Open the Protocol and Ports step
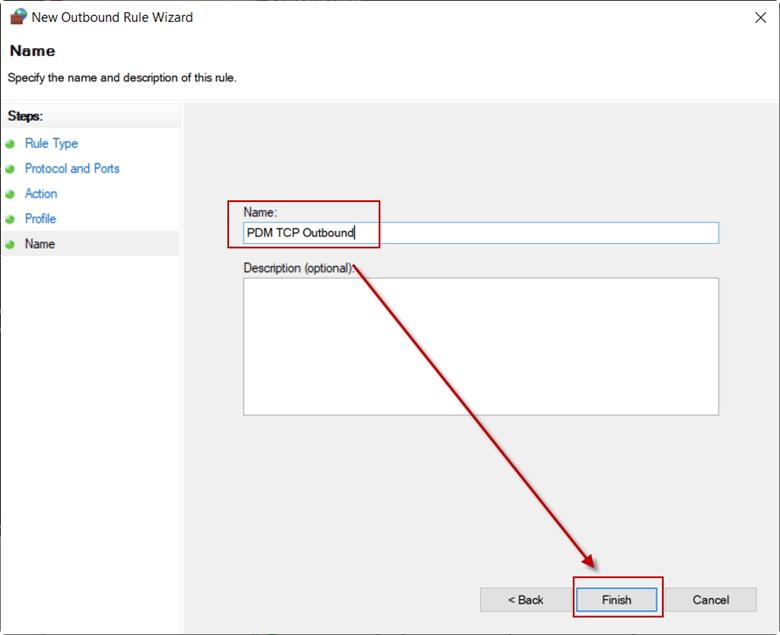The image size is (780, 635). tap(72, 169)
